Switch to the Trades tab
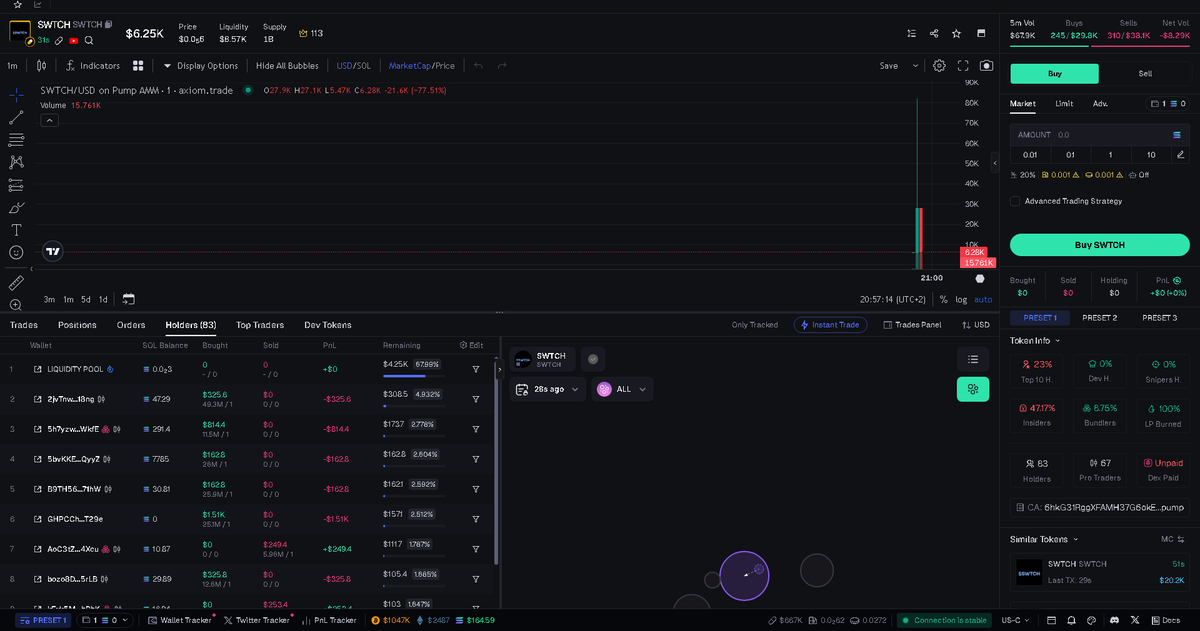Image resolution: width=1200 pixels, height=631 pixels. coord(24,325)
